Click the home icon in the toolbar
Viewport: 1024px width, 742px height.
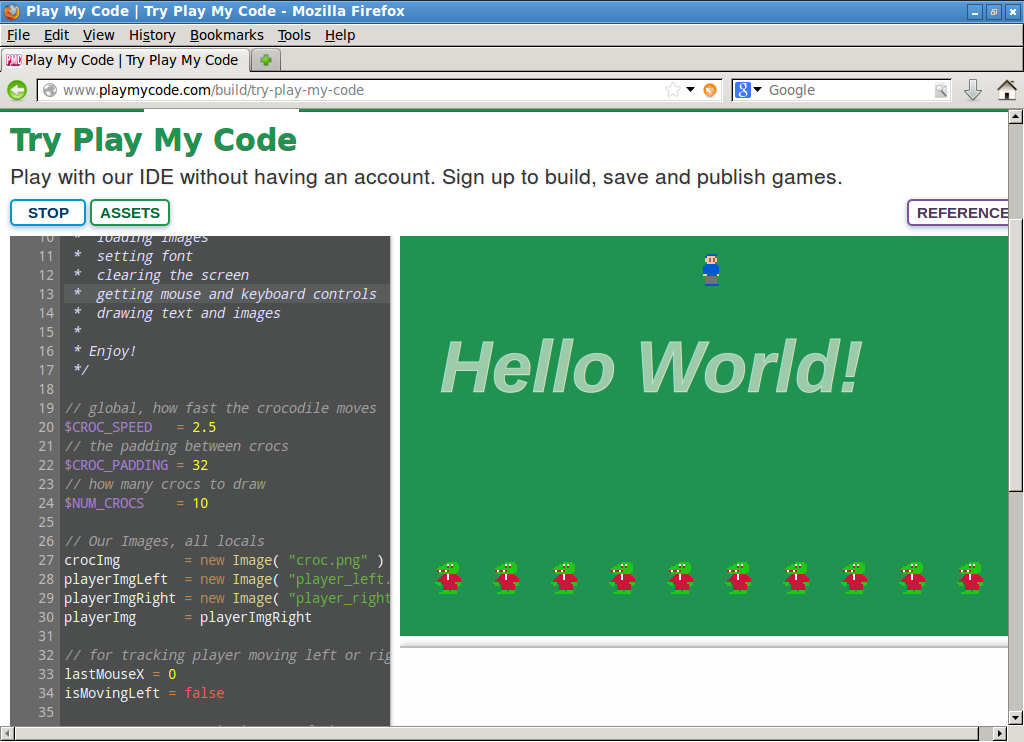pos(1007,90)
